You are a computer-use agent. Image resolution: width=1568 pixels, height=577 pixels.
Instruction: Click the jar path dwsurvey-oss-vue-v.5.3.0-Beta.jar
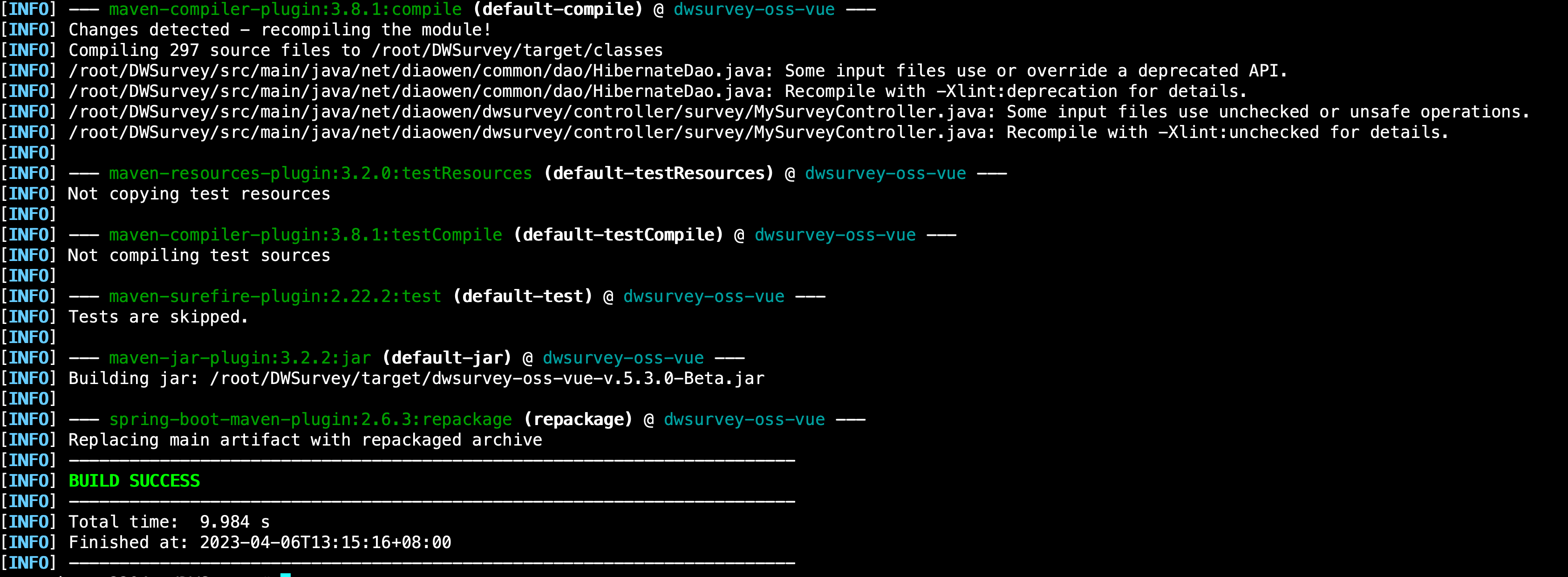coord(487,378)
